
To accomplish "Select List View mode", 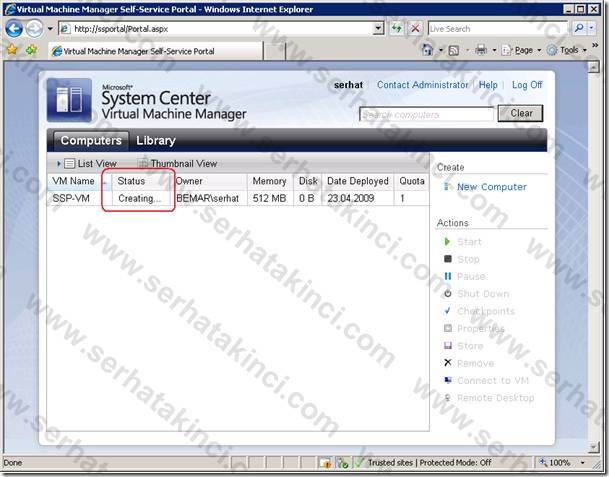I will (90, 164).
